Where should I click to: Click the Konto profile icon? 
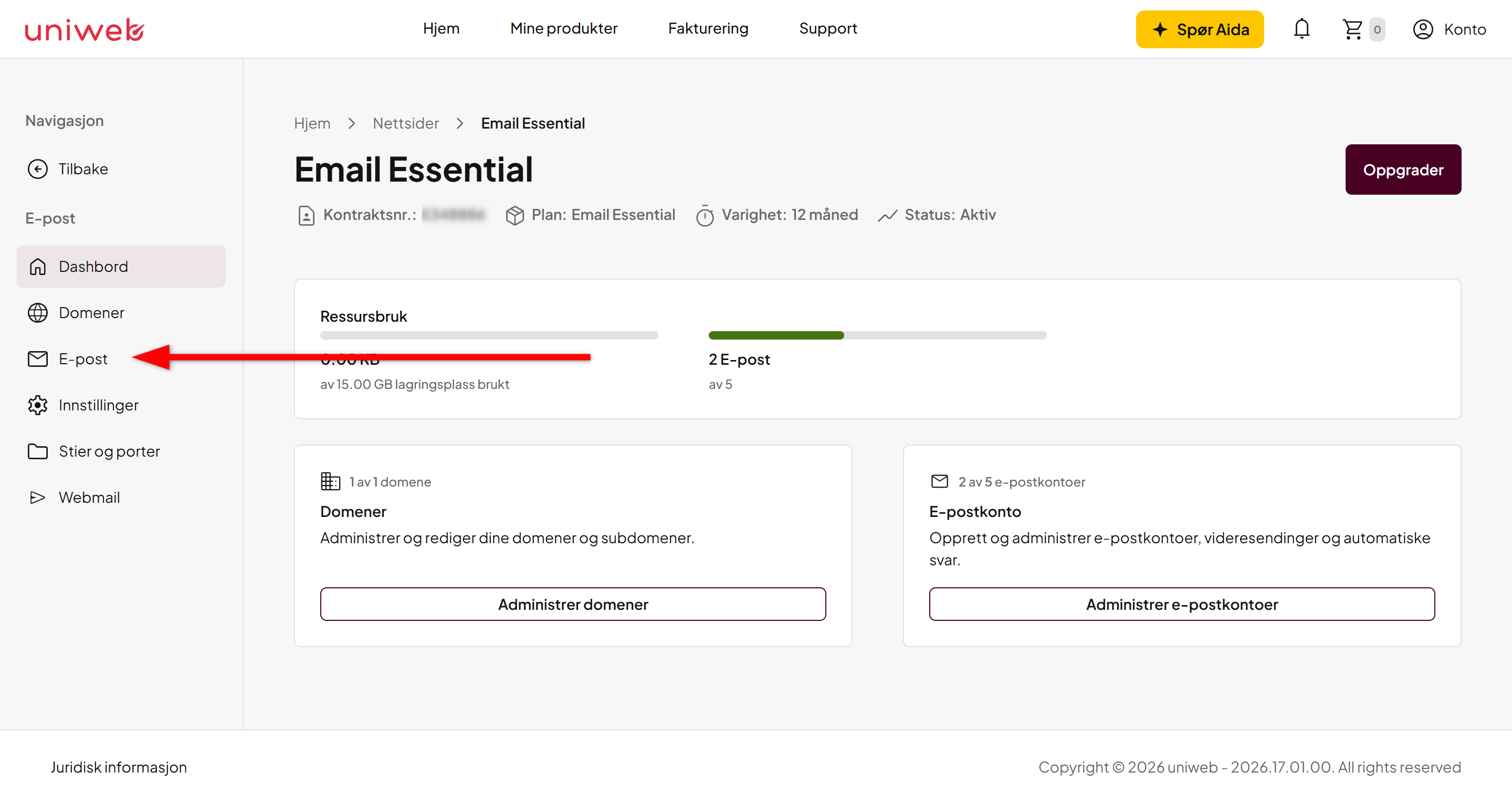point(1423,29)
